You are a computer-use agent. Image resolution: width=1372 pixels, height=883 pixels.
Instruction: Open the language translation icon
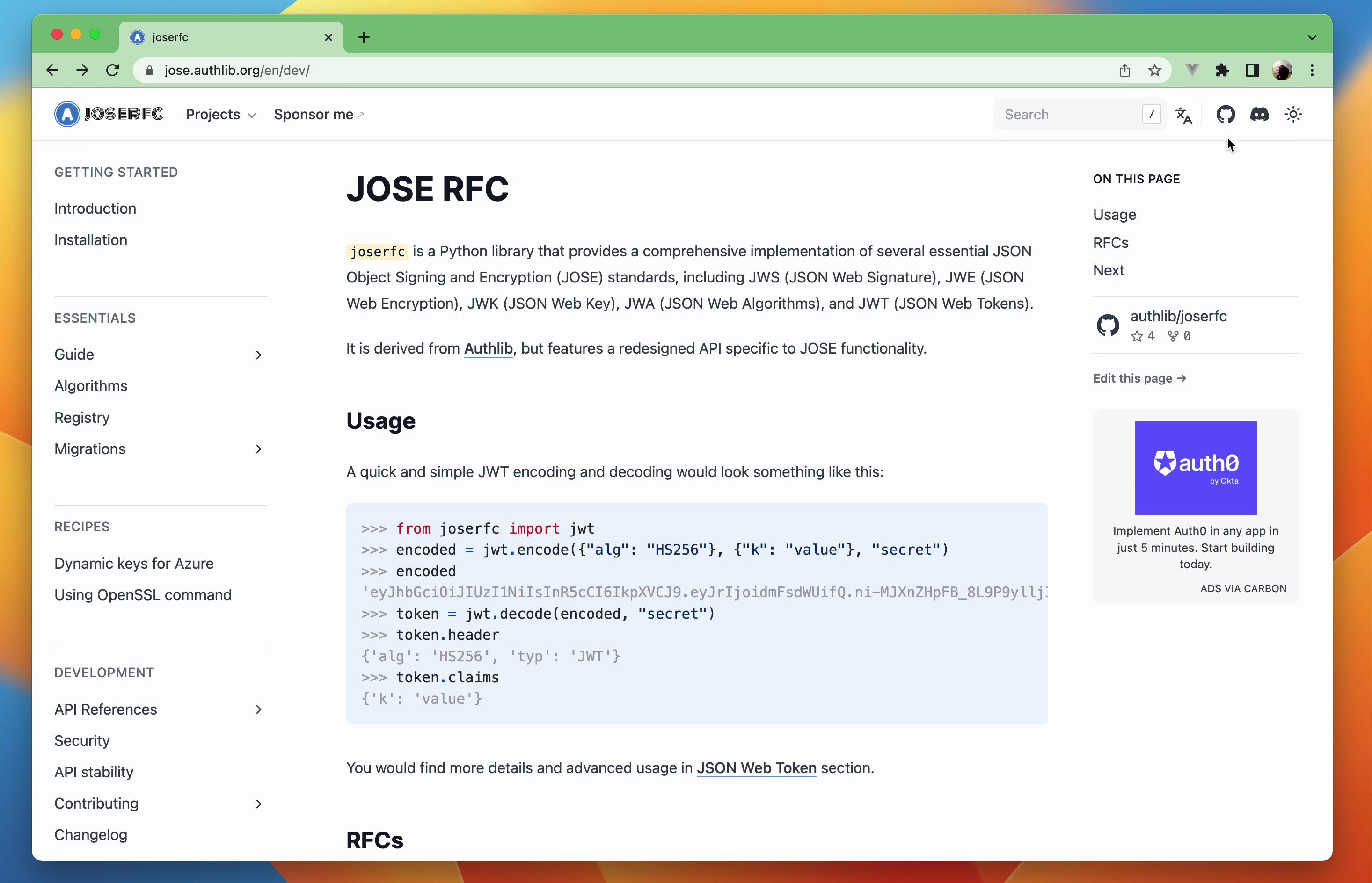pyautogui.click(x=1184, y=115)
